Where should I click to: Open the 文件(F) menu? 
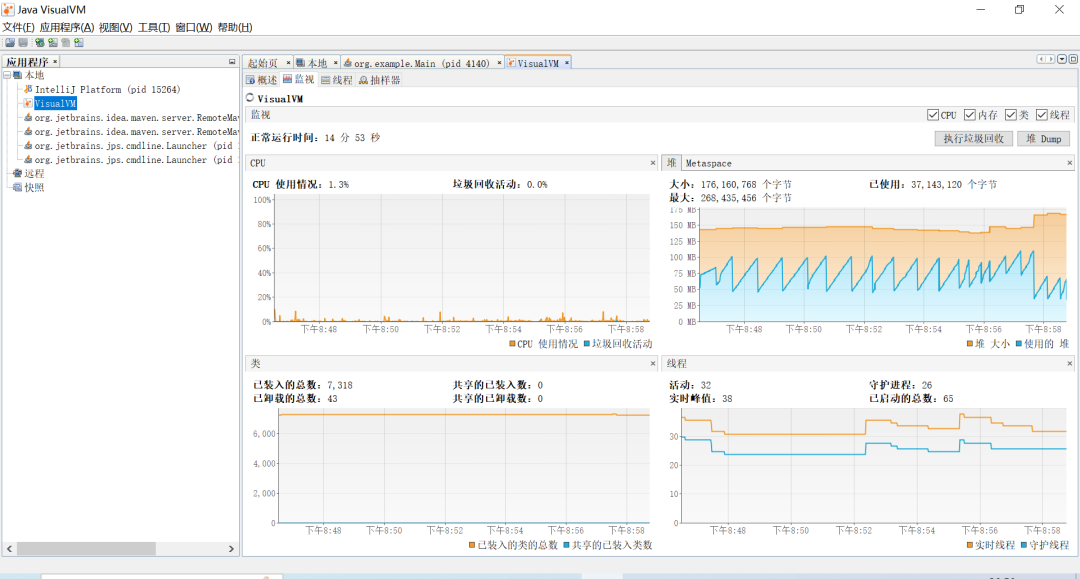[18, 28]
